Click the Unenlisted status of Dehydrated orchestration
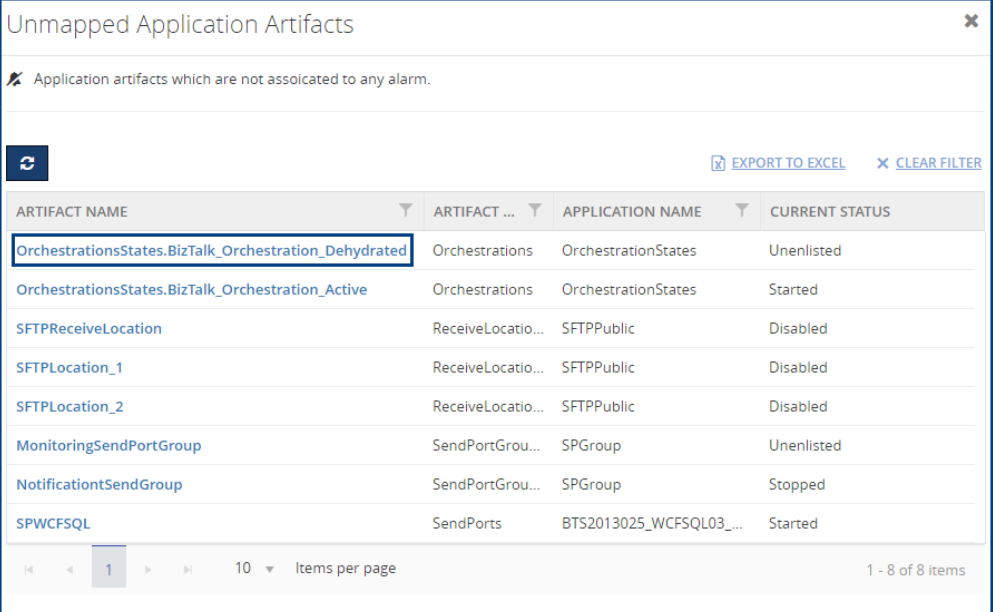 pos(805,250)
